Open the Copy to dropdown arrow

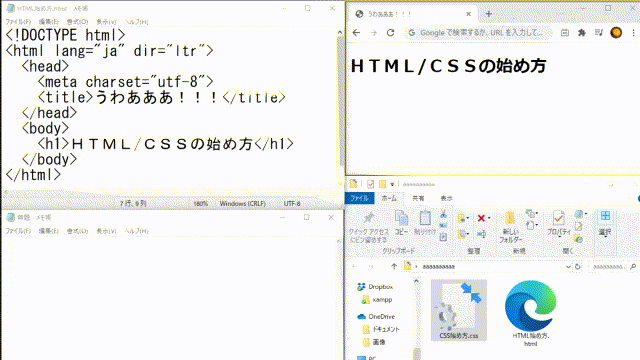click(x=468, y=234)
